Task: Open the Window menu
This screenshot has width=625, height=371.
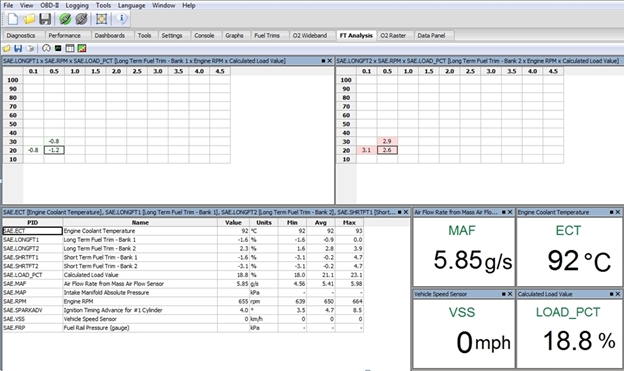Action: click(163, 6)
